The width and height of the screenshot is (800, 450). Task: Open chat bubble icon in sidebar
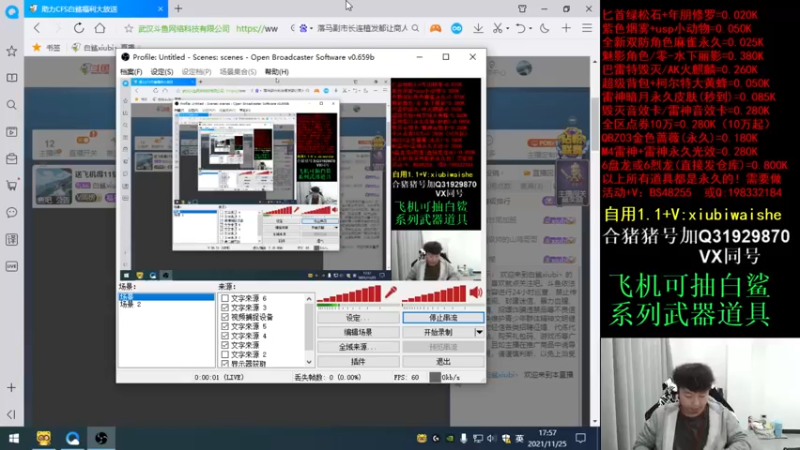tap(11, 212)
